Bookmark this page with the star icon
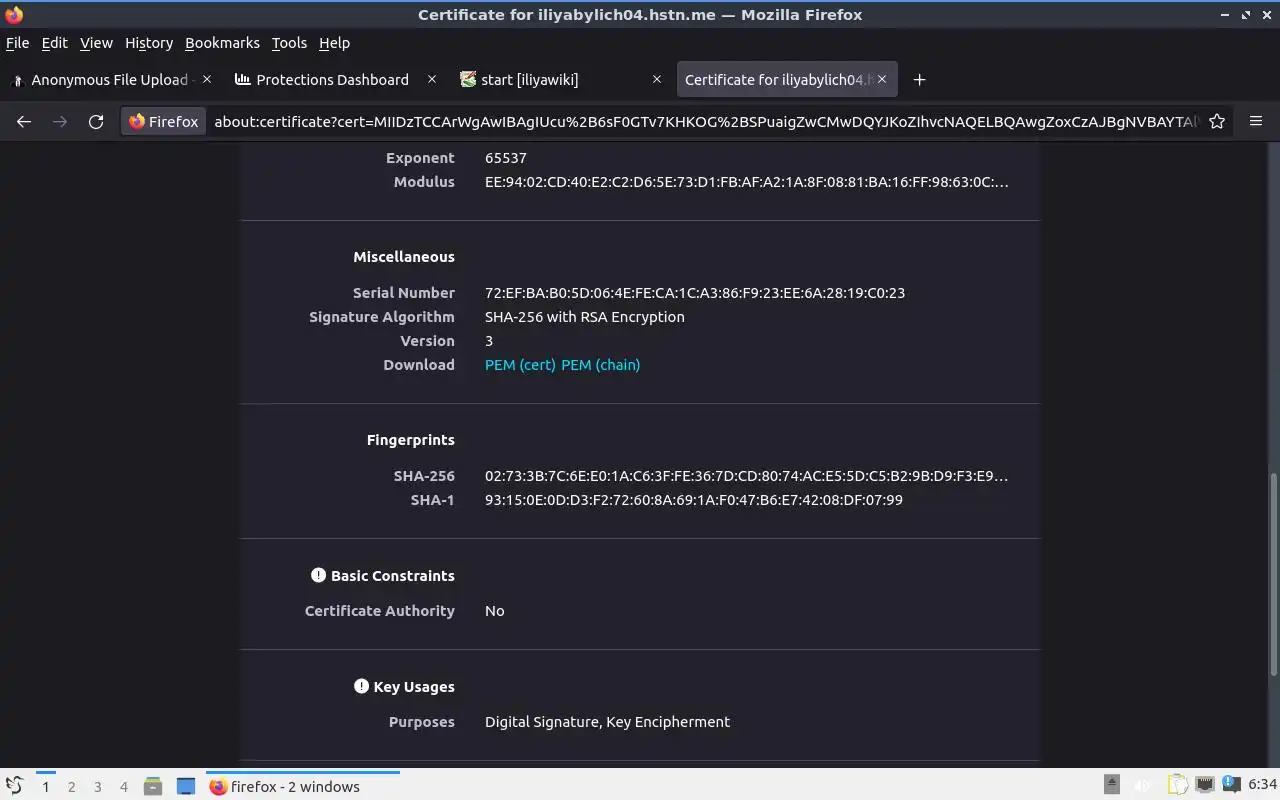 (x=1217, y=121)
